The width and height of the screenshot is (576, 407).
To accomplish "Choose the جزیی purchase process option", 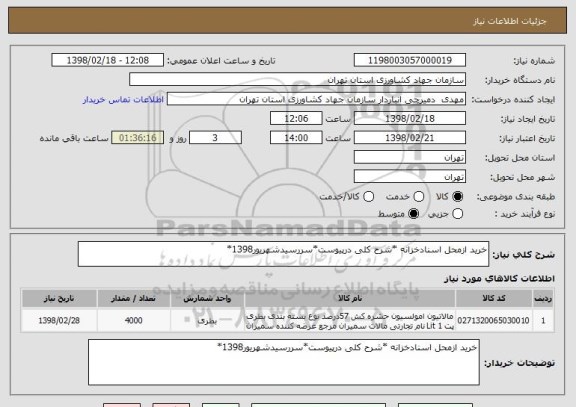I will click(x=457, y=214).
